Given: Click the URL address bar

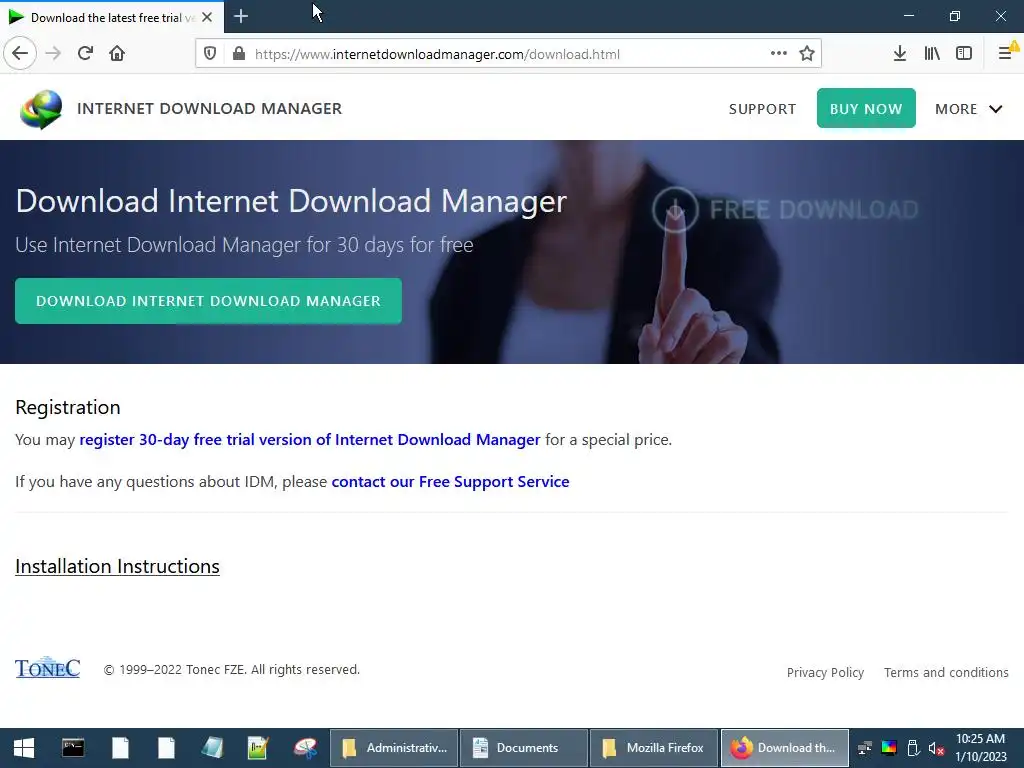Looking at the screenshot, I should pyautogui.click(x=509, y=54).
